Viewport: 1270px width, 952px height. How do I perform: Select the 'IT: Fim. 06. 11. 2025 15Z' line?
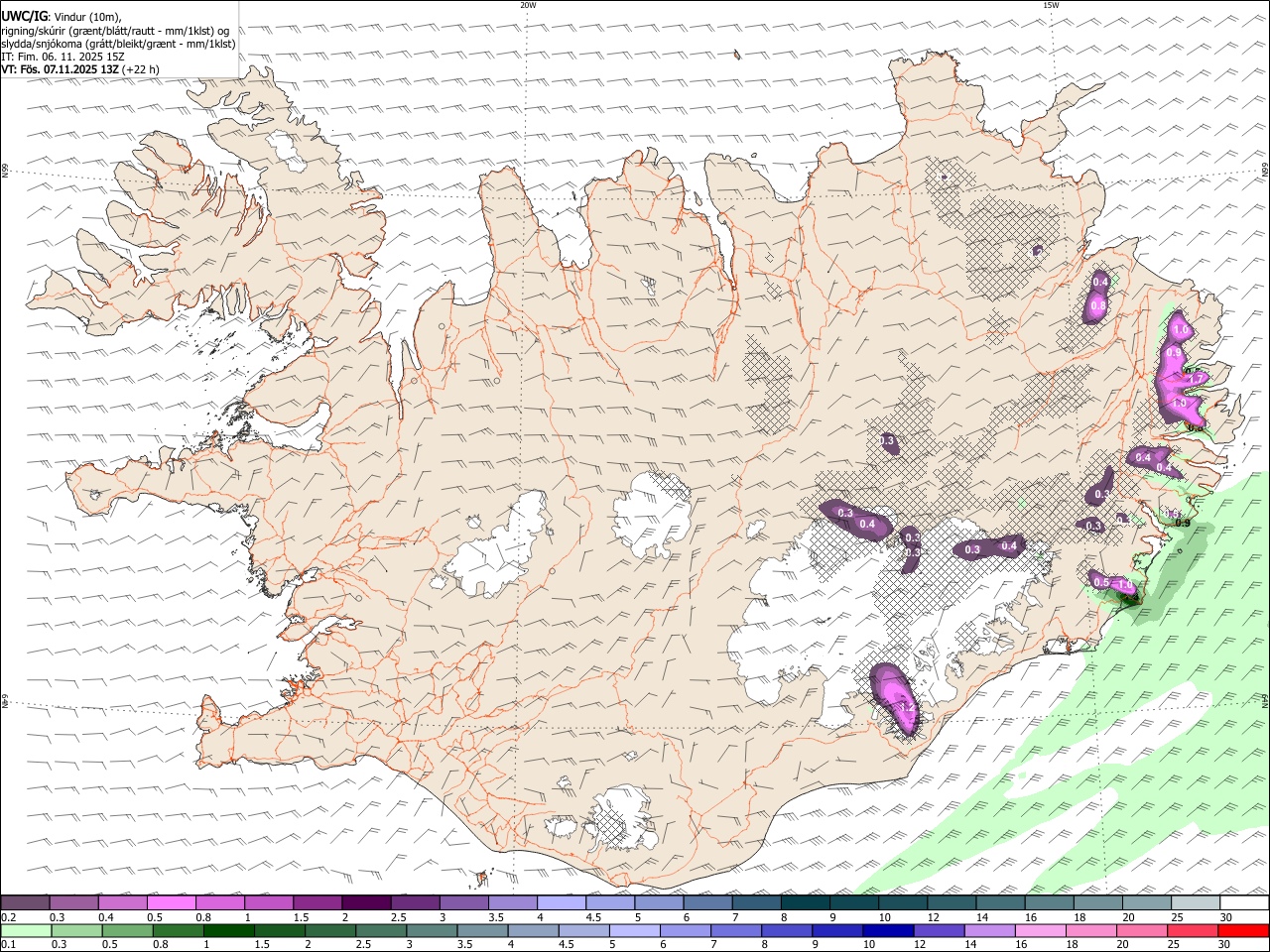pos(63,57)
